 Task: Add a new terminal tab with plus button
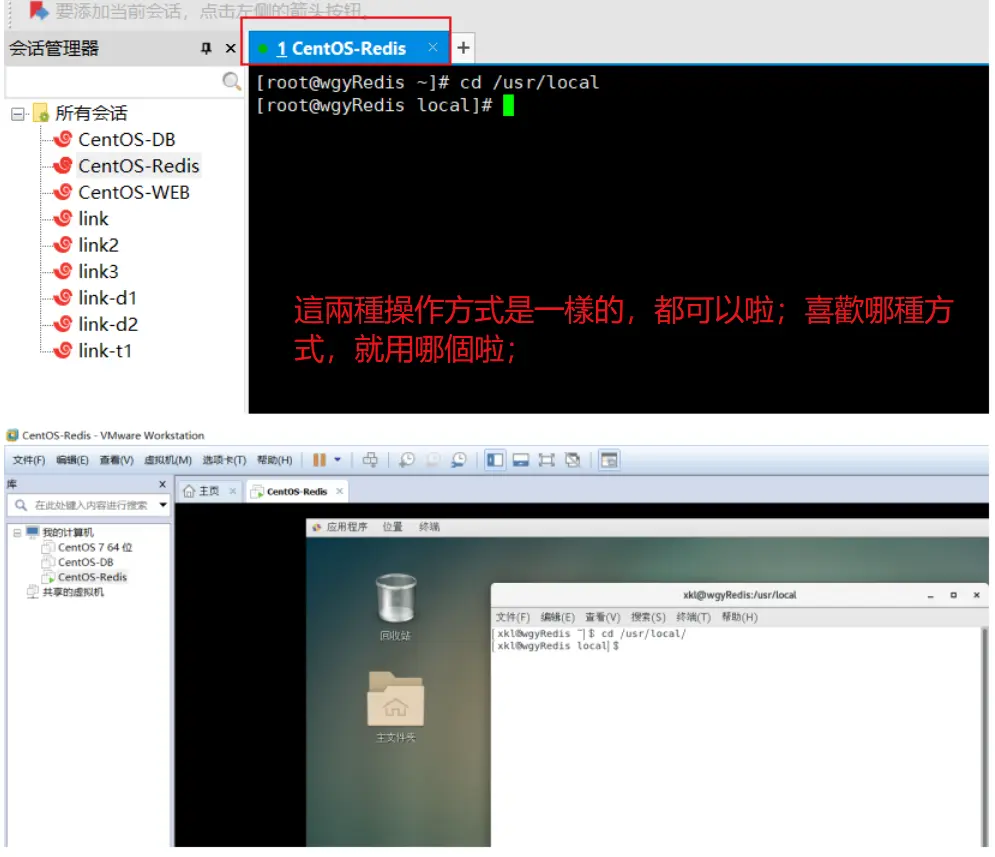tap(463, 48)
